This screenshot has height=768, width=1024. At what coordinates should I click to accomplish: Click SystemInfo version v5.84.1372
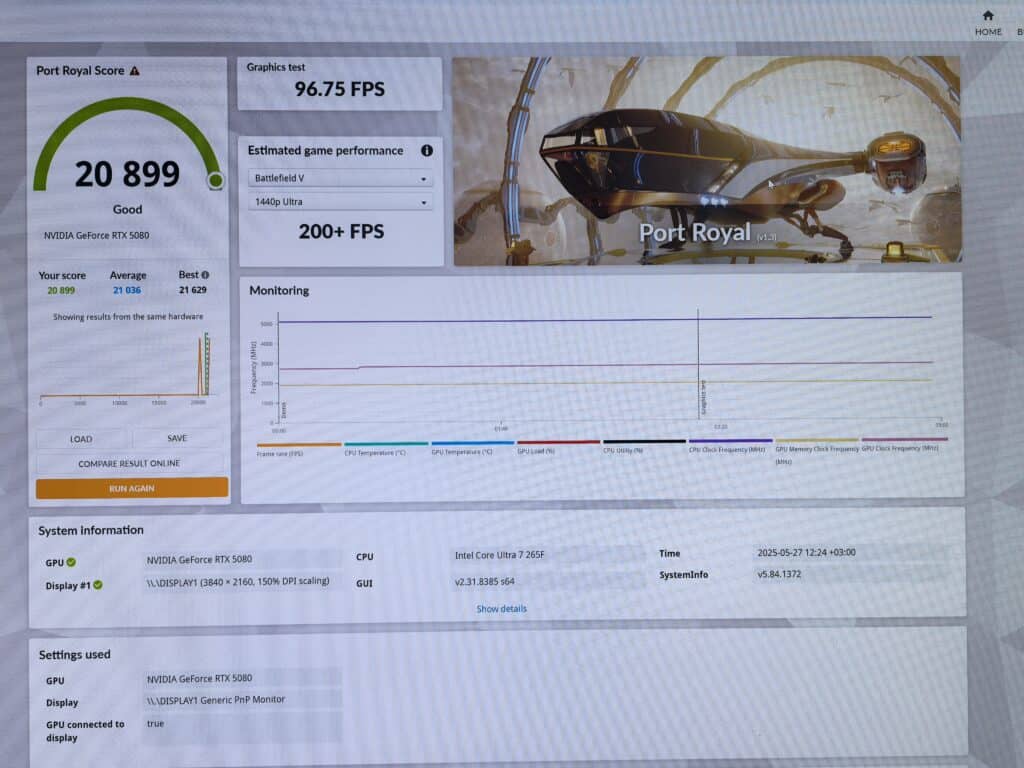[x=779, y=574]
